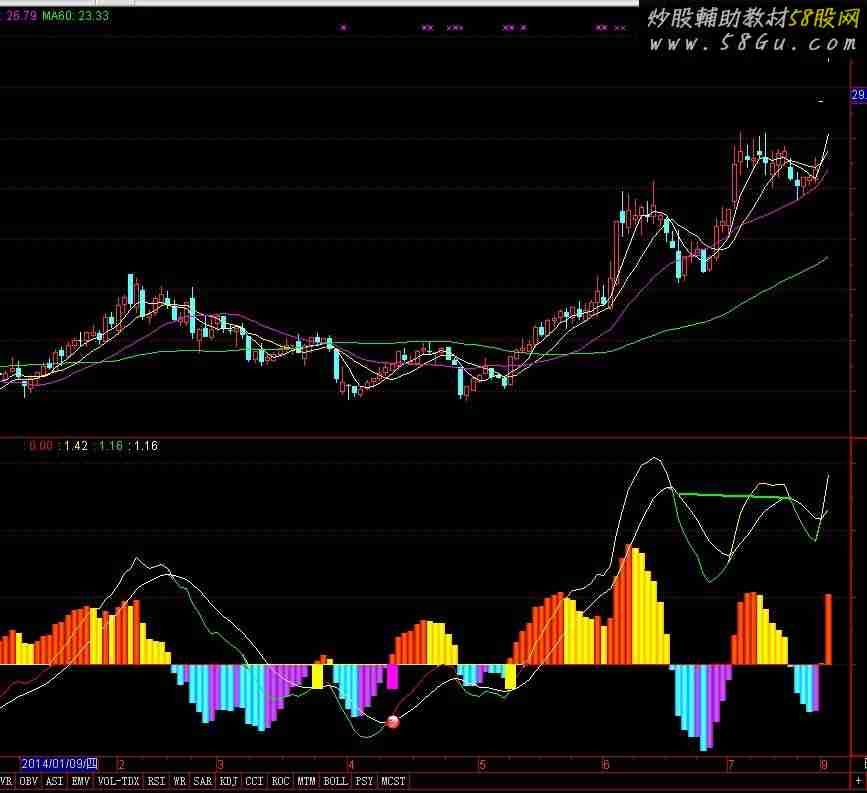The image size is (867, 793).
Task: Switch to the BOLL indicator tab
Action: click(x=335, y=780)
